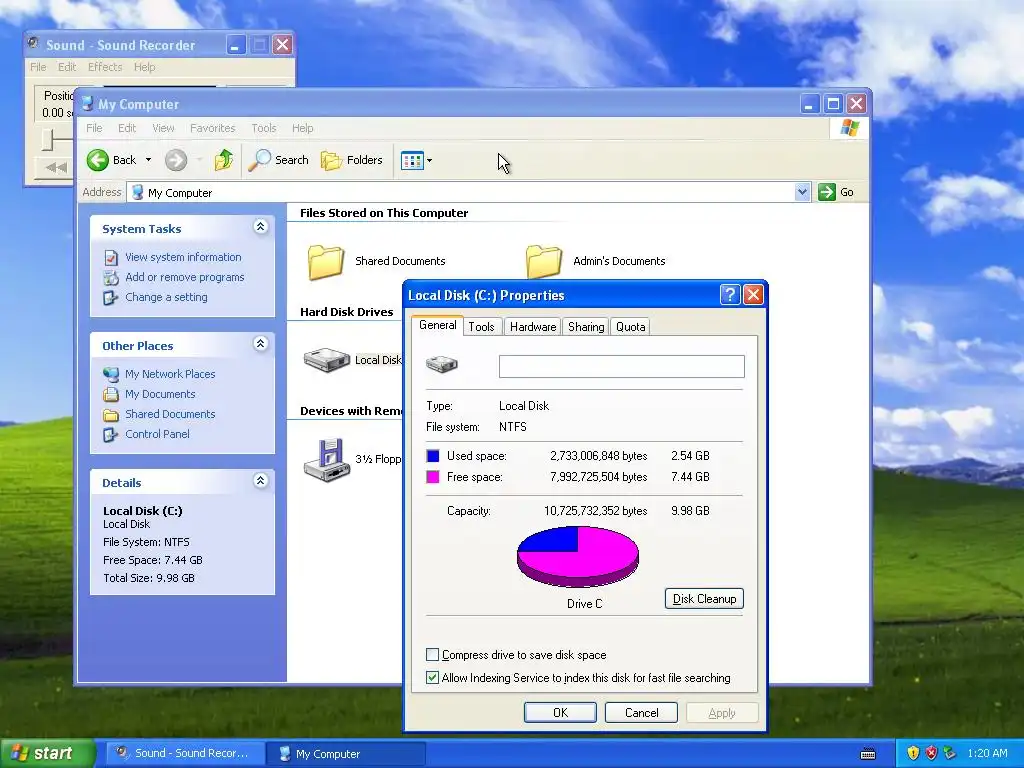Screen dimensions: 1024x768
Task: Click Shared Documents icon in Other Places
Action: pyautogui.click(x=111, y=415)
